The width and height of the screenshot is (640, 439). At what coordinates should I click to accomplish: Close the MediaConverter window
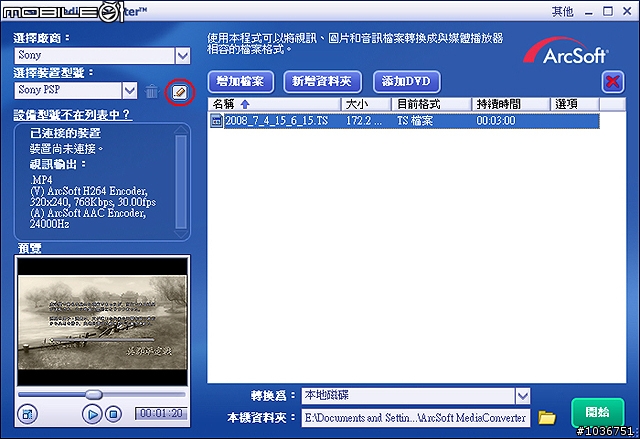click(627, 11)
